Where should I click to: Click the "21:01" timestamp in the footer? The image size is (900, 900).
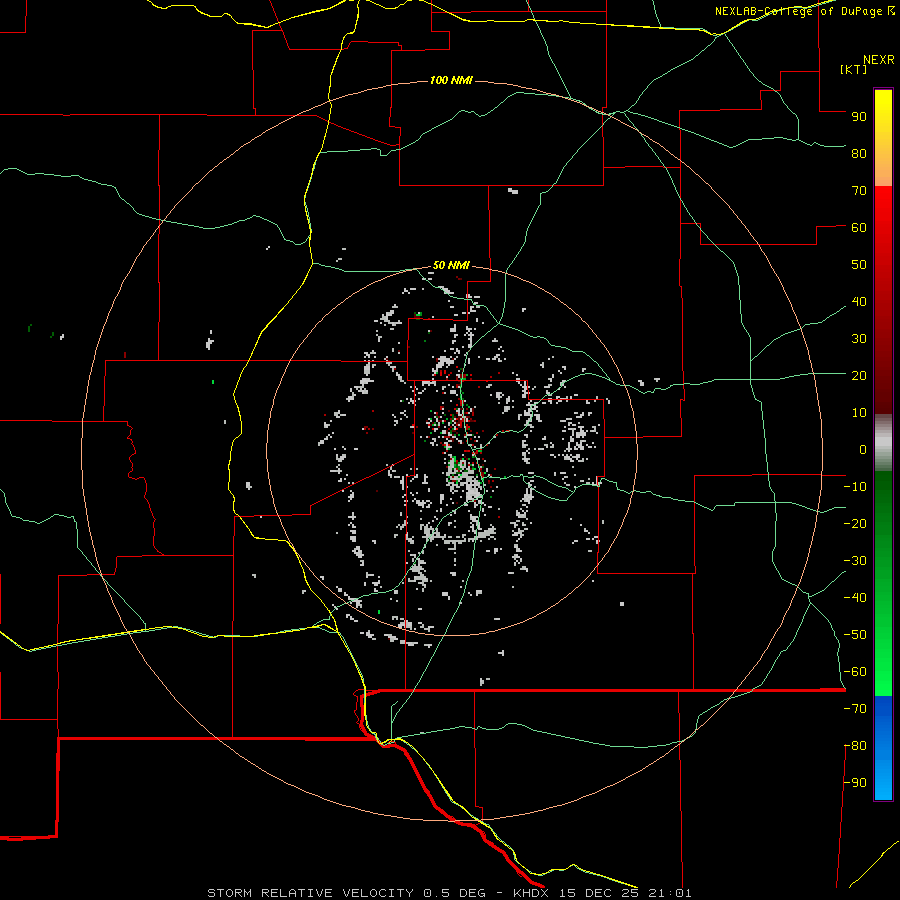click(670, 893)
